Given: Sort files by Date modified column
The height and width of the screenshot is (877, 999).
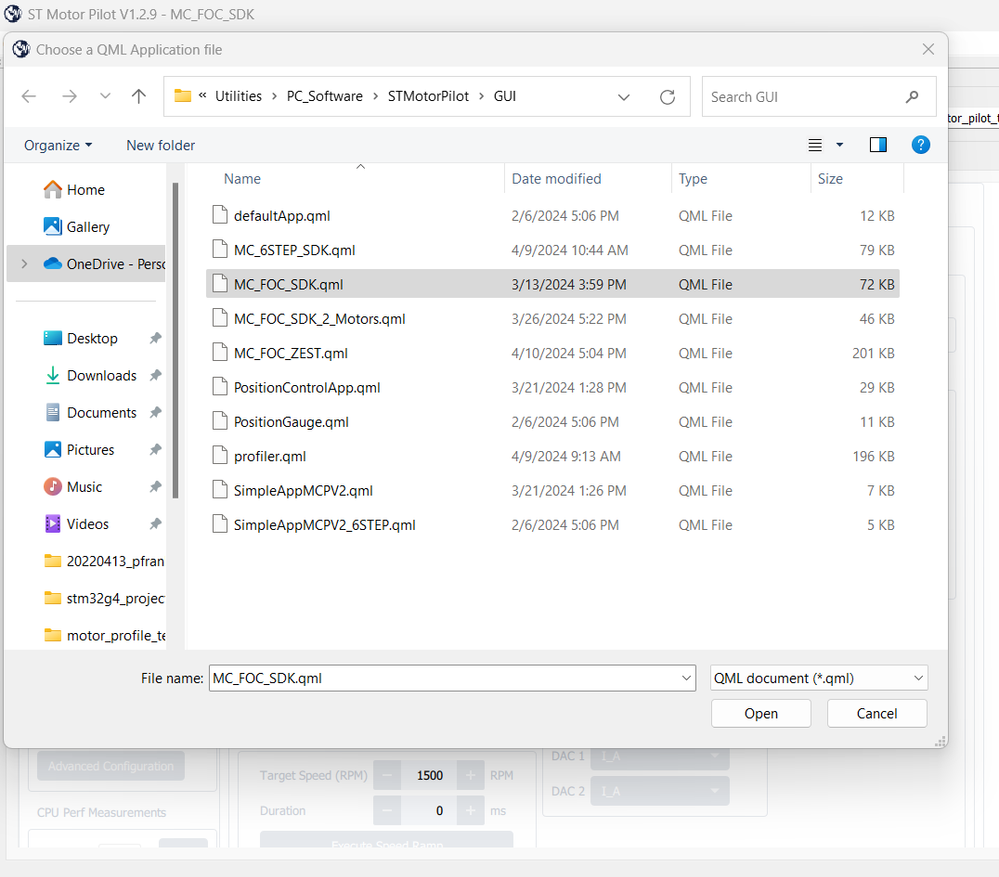Looking at the screenshot, I should [556, 179].
